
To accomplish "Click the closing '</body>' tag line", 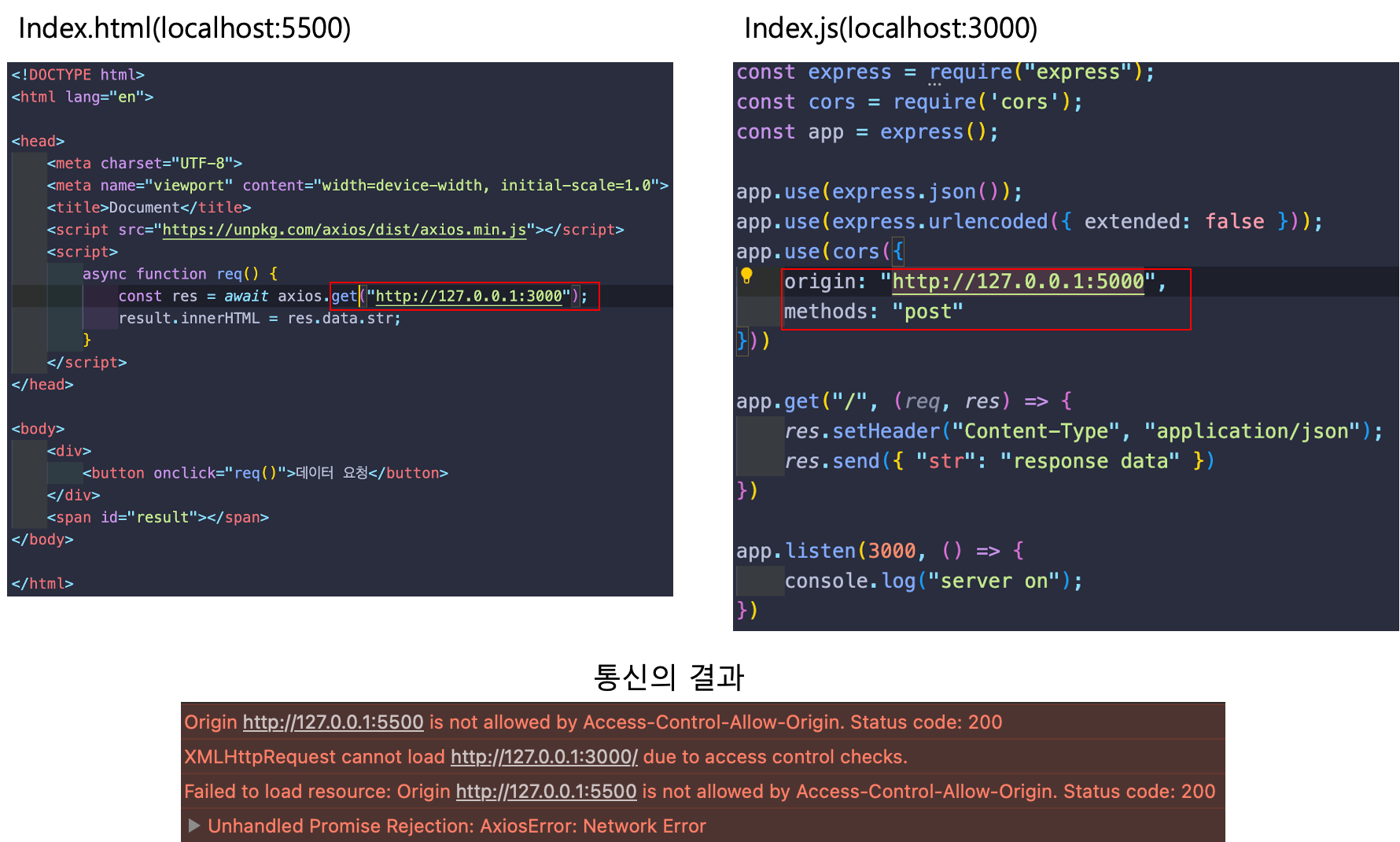I will 42,539.
